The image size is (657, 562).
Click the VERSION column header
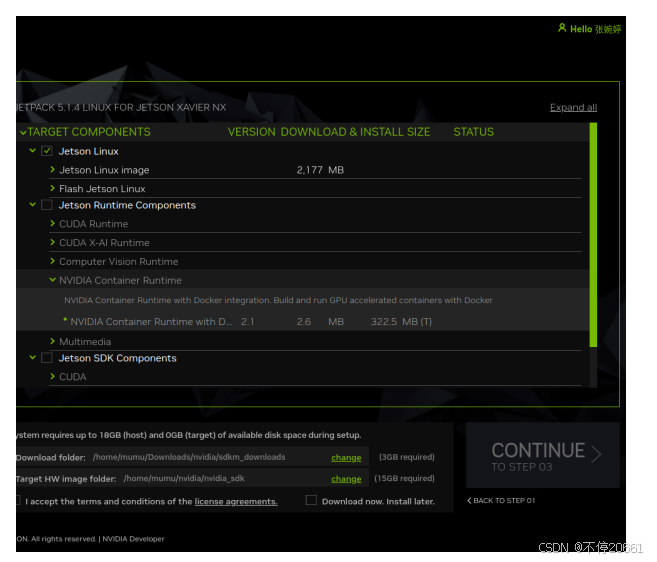(x=251, y=132)
